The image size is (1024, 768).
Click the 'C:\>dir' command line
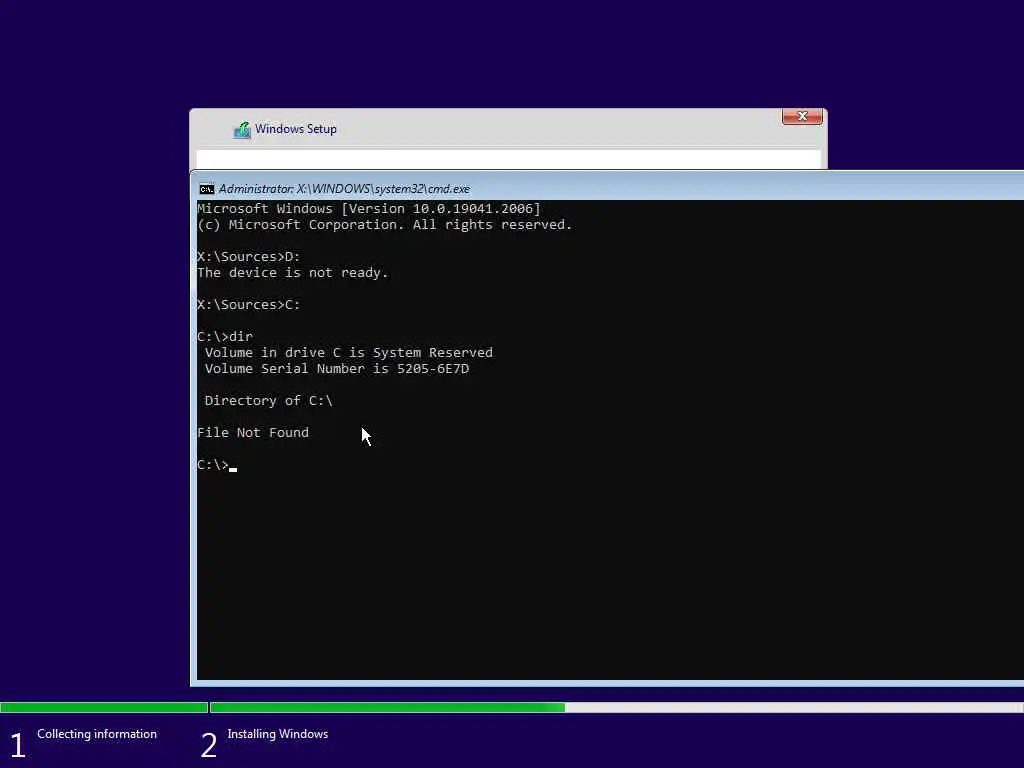[225, 337]
